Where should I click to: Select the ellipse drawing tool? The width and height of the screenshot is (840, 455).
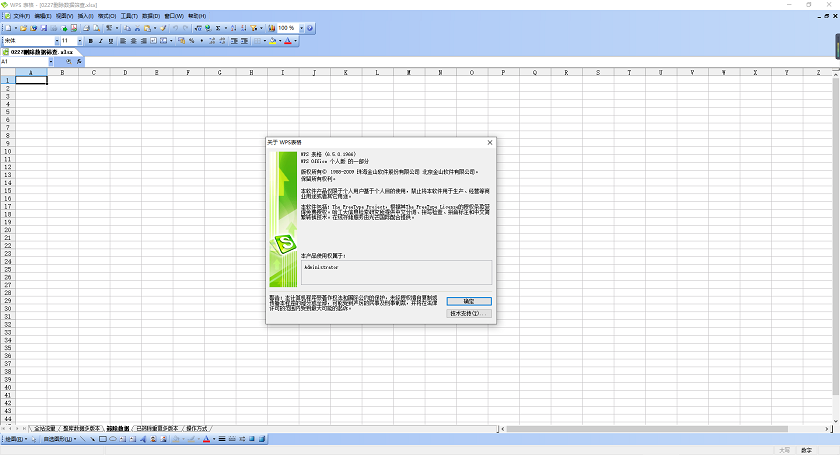pos(113,439)
